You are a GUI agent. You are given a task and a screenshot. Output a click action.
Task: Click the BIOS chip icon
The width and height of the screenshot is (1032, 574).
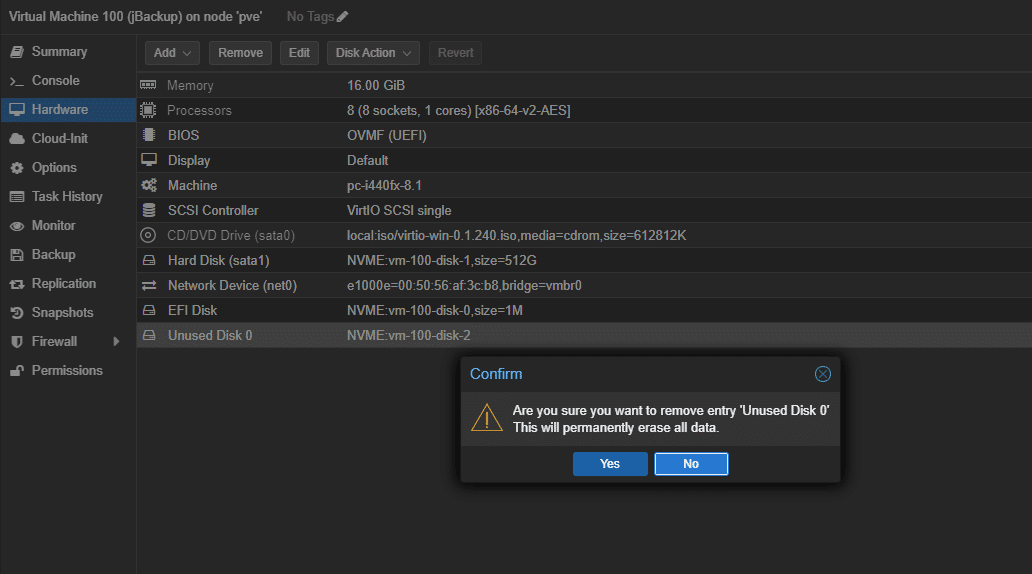[149, 135]
